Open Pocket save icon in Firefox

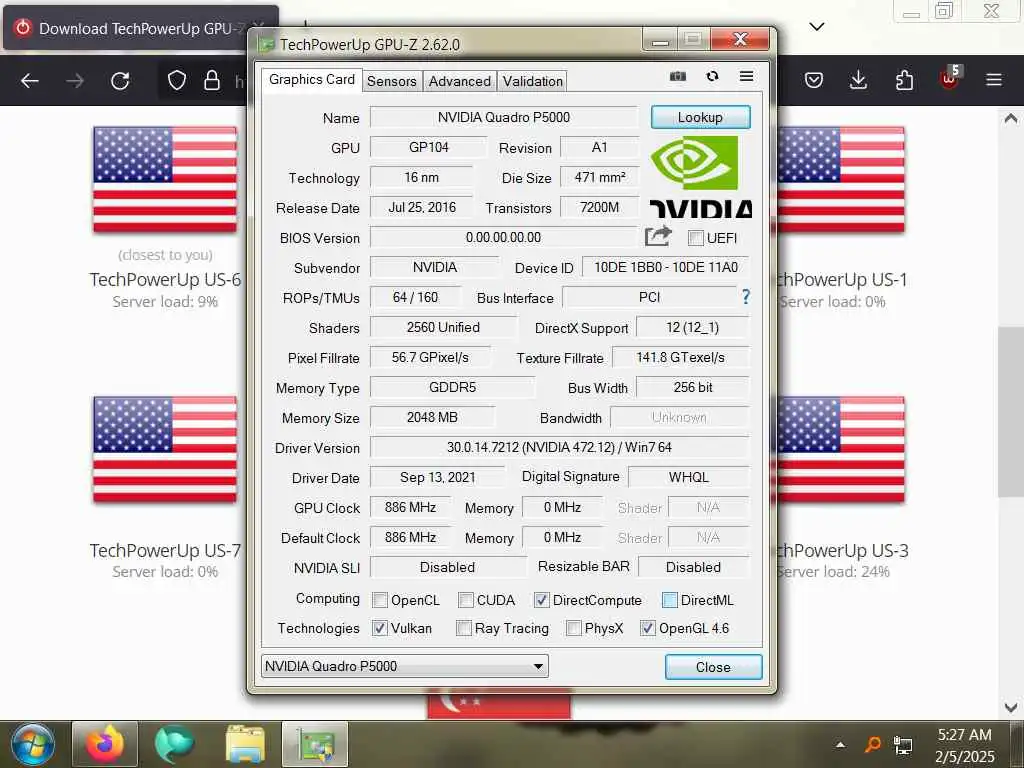tap(814, 81)
